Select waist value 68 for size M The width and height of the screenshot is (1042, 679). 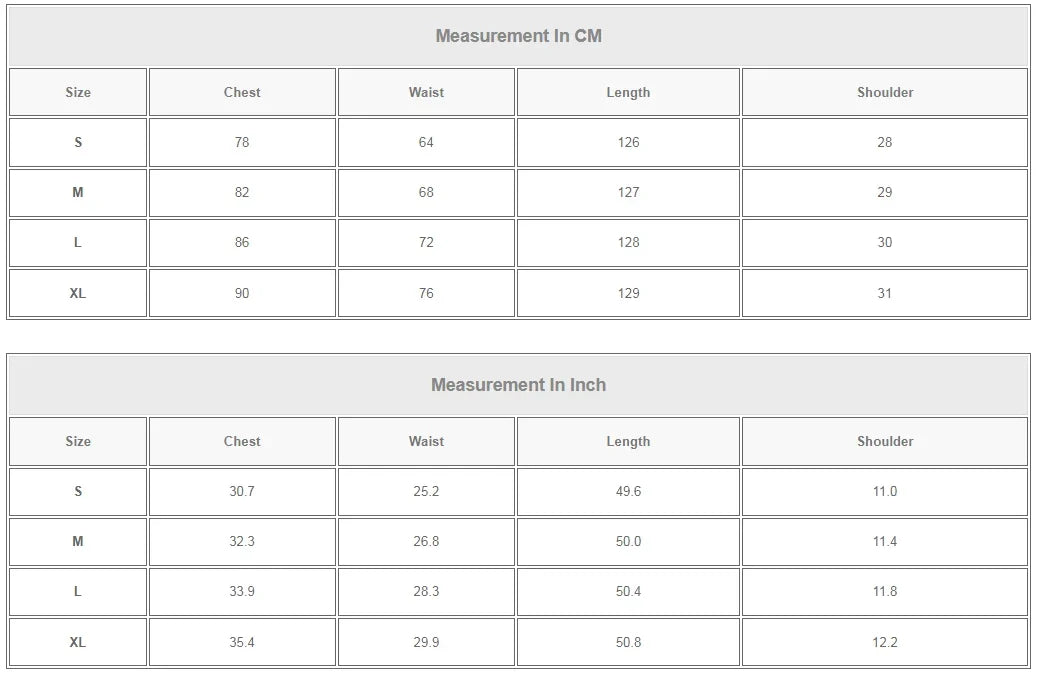[x=426, y=192]
